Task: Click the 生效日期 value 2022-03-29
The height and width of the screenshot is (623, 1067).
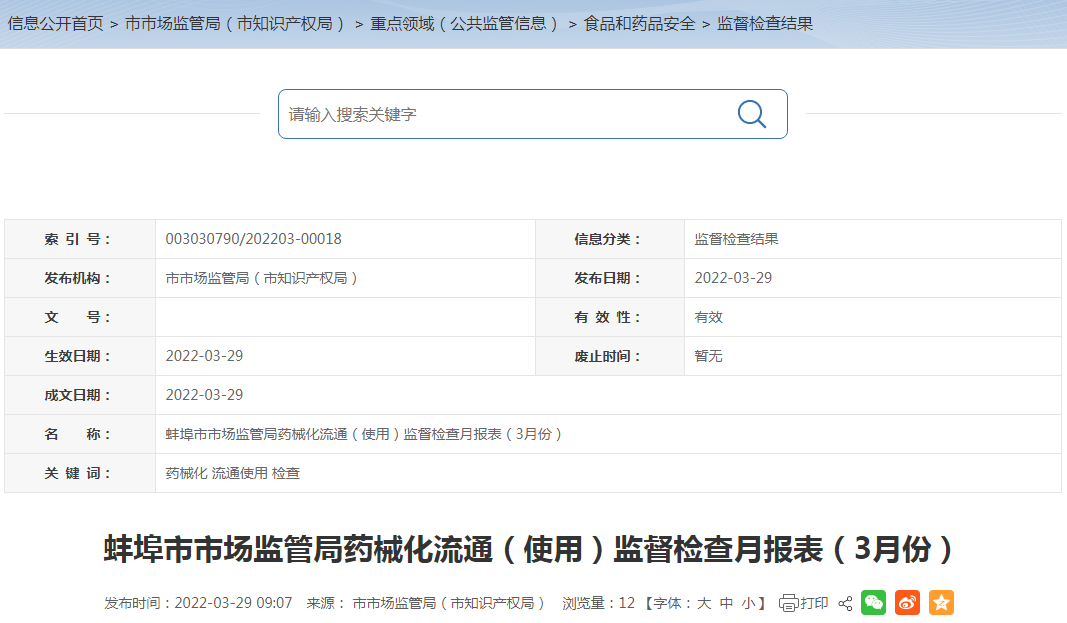Action: tap(204, 356)
